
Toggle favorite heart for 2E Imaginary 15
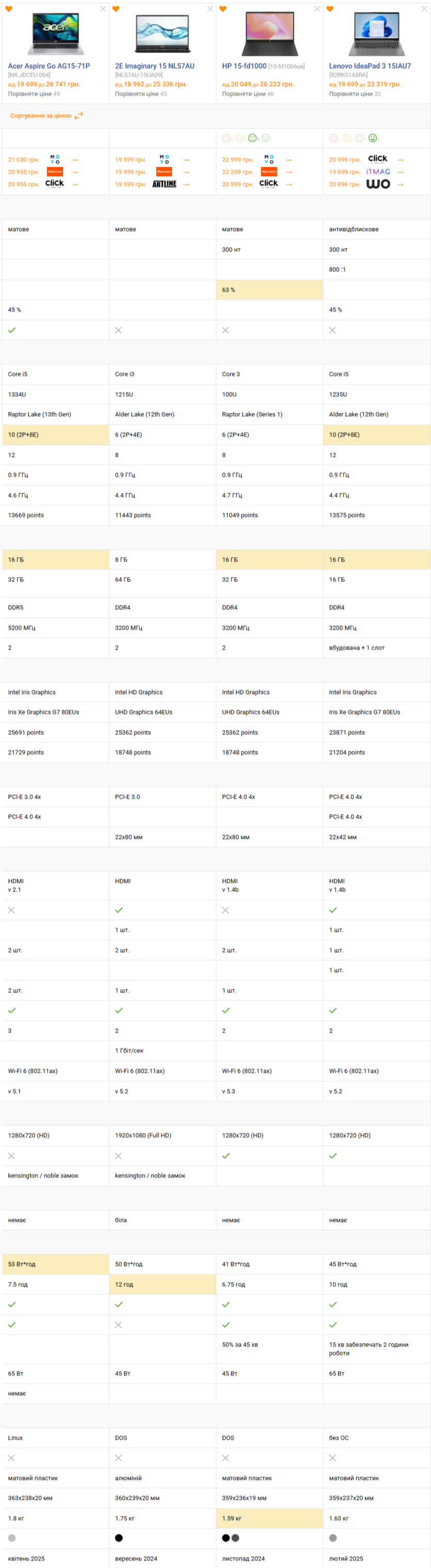tap(116, 9)
